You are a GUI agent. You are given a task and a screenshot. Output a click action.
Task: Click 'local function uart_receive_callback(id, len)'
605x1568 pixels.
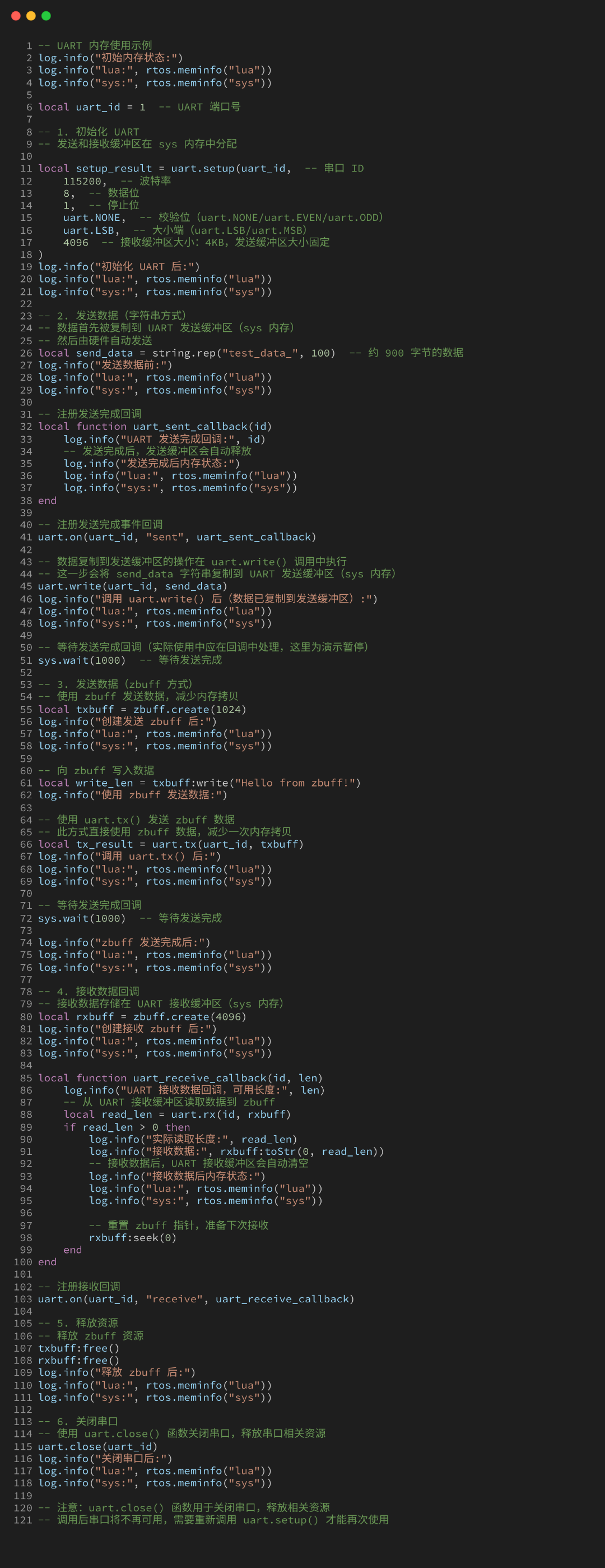(180, 1078)
